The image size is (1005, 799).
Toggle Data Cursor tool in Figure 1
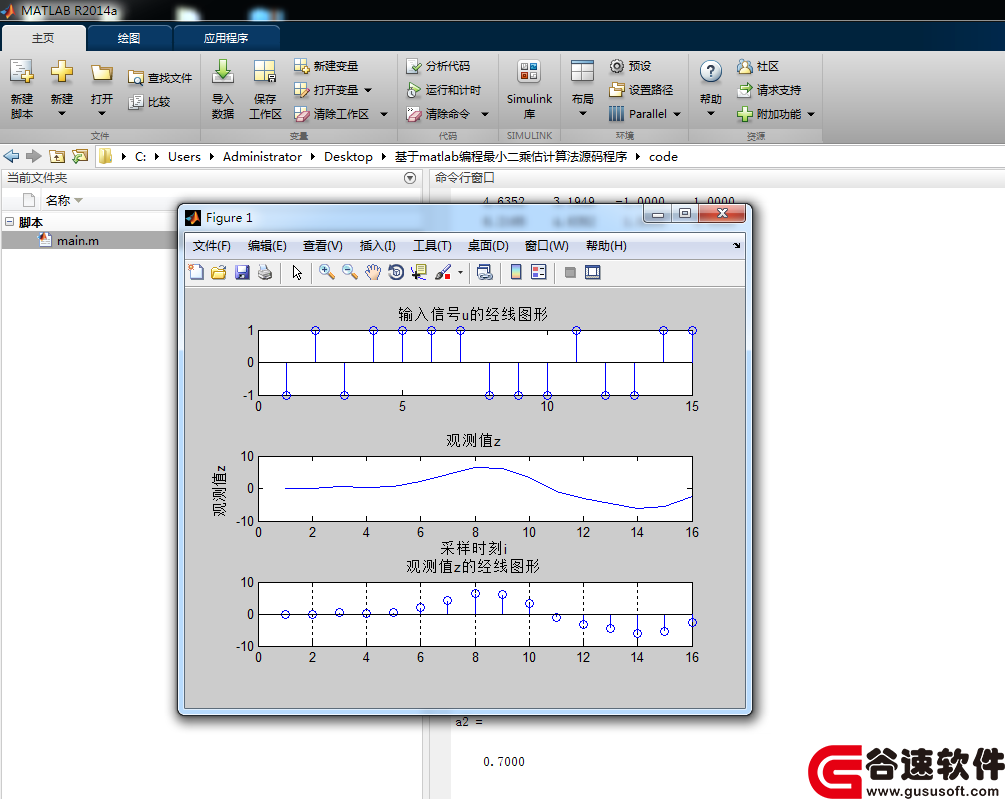click(x=419, y=272)
